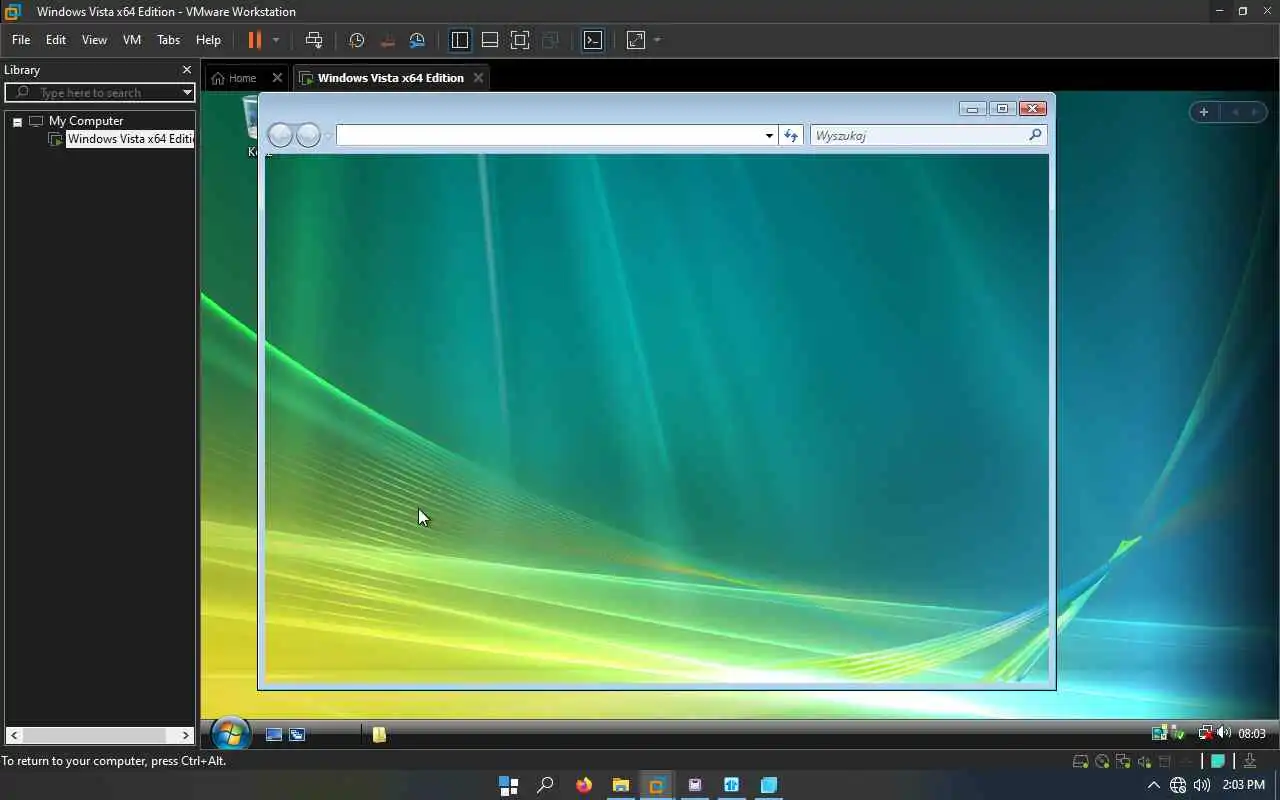Click the CD/DVD device status icon
1280x800 pixels.
(1102, 761)
